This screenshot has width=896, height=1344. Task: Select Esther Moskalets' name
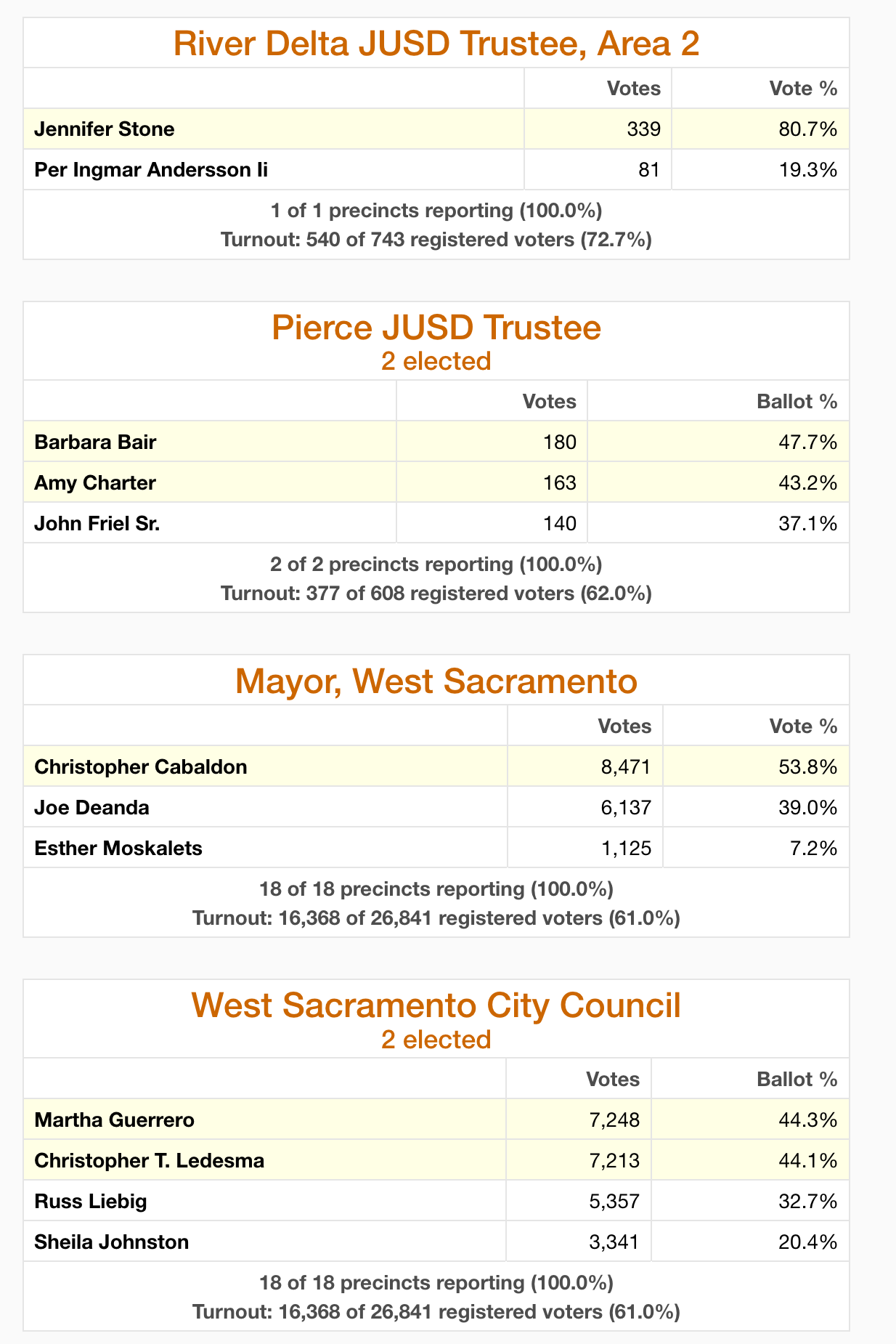[118, 848]
